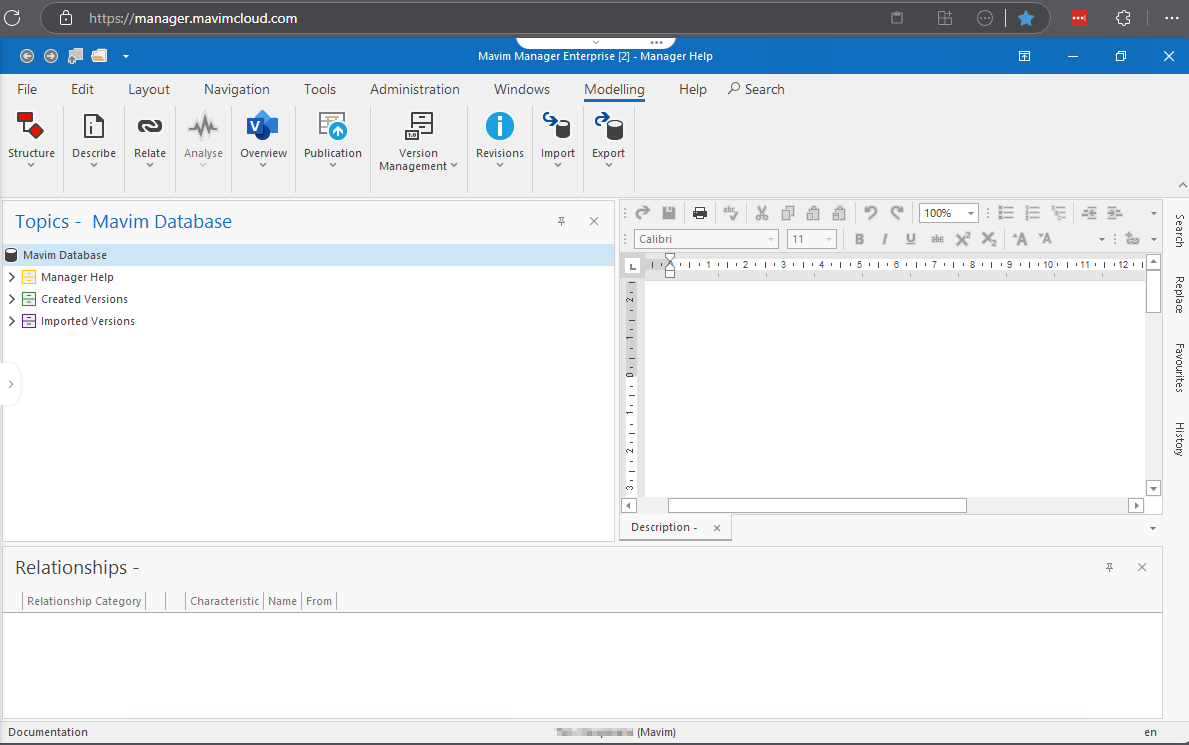
Task: Open the Describe ribbon tool
Action: [x=94, y=138]
